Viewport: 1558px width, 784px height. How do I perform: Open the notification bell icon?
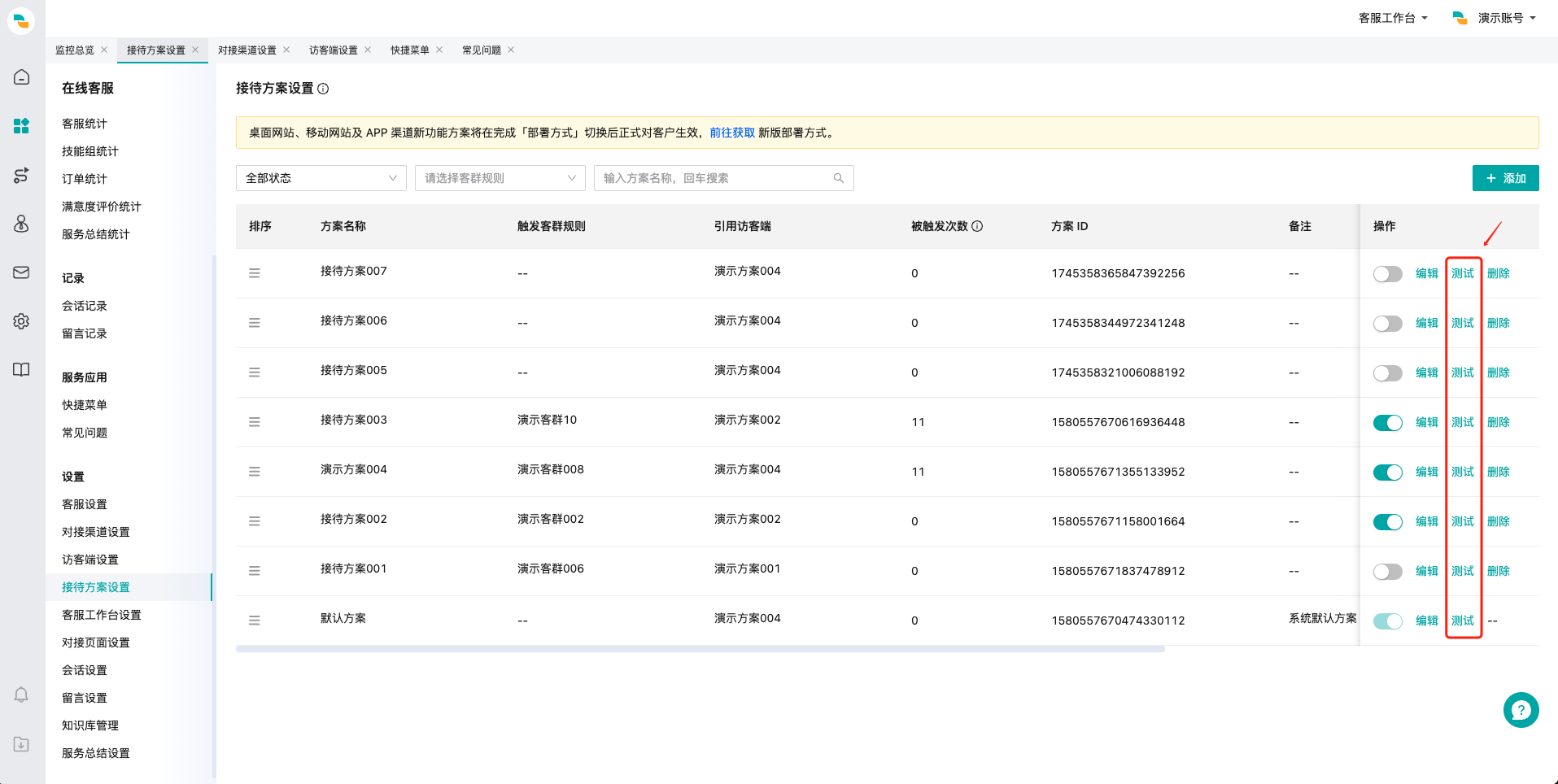[22, 695]
